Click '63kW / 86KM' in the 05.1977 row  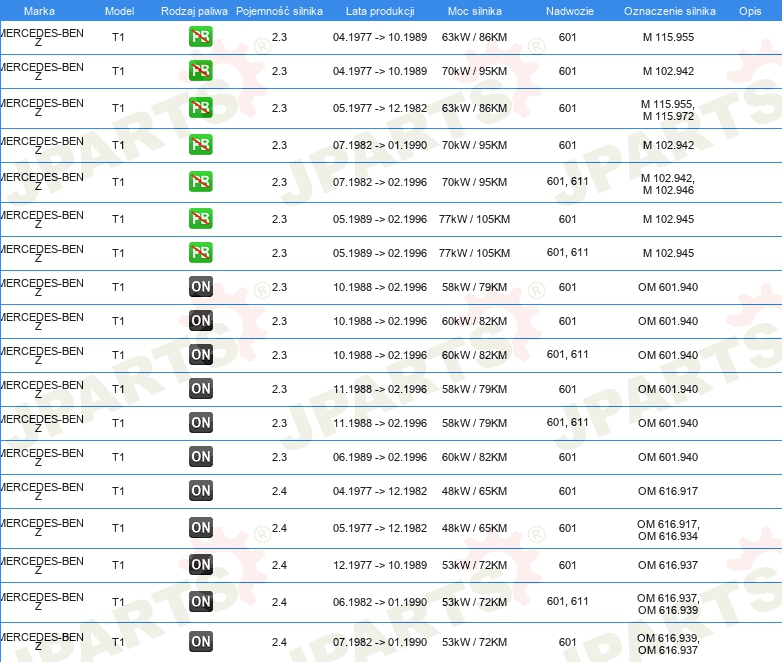click(474, 108)
